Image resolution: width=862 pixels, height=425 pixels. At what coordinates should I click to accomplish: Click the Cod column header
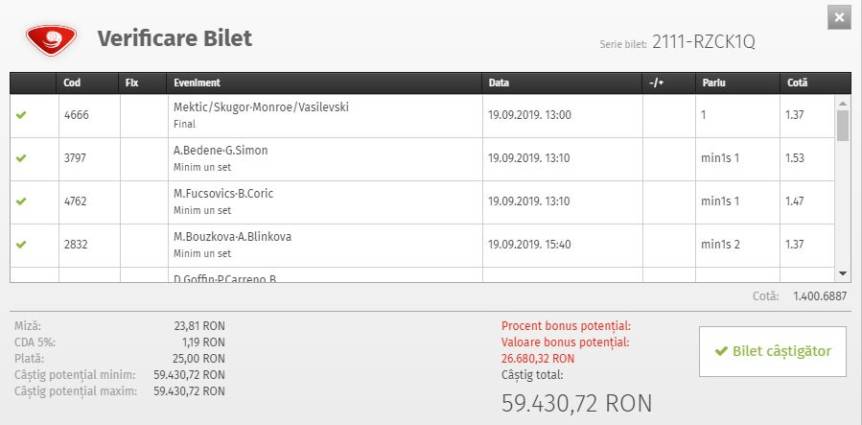71,83
